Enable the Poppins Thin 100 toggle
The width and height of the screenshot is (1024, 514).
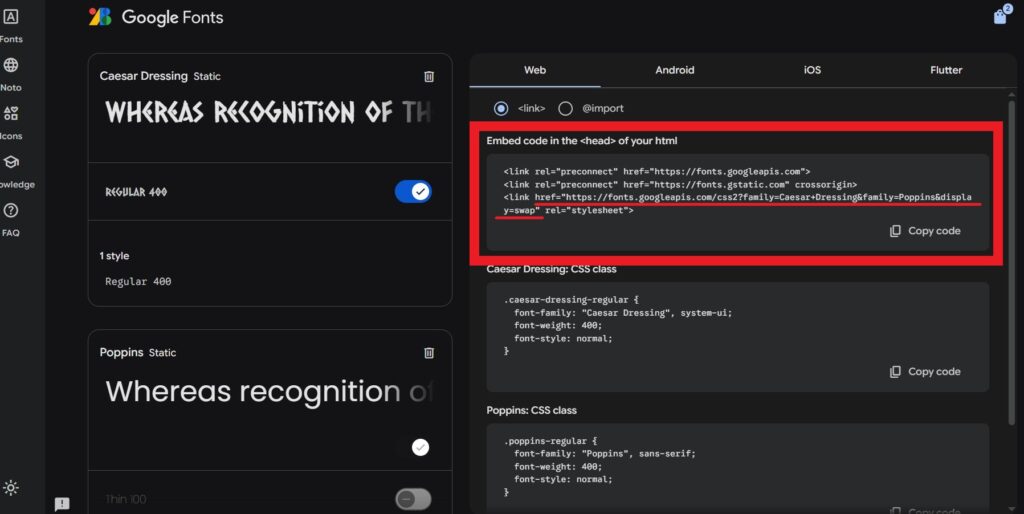(413, 500)
